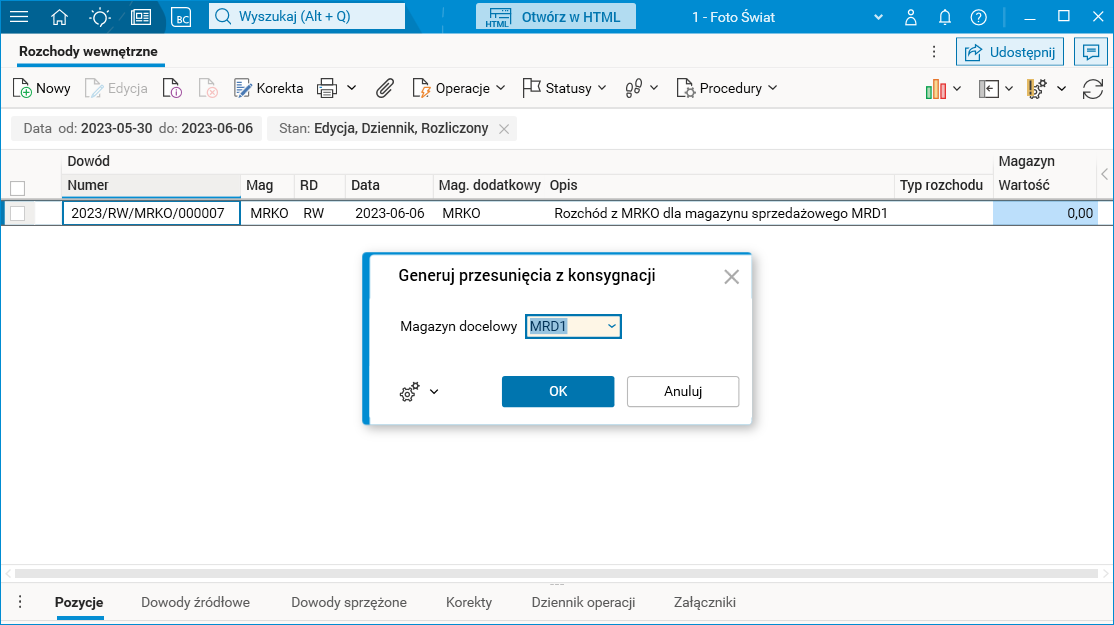Viewport: 1114px width, 625px height.
Task: Select the cell 2023/RW/MRKO/000007
Action: (x=151, y=213)
